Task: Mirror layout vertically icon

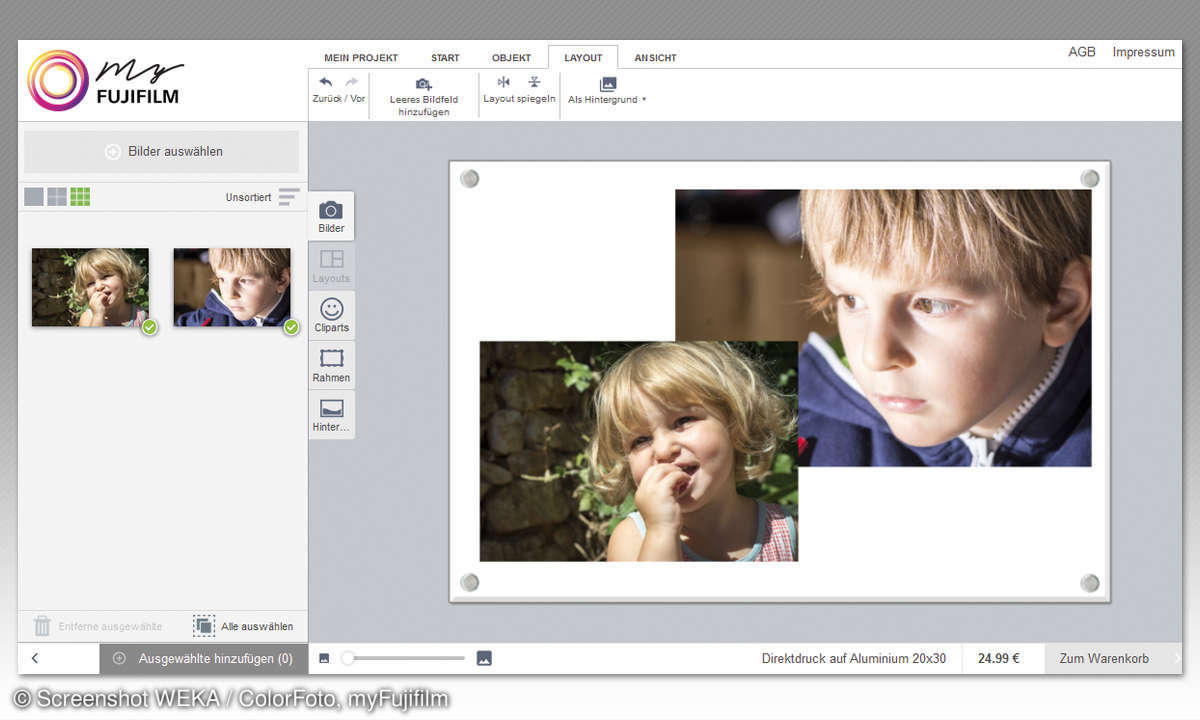Action: 534,82
